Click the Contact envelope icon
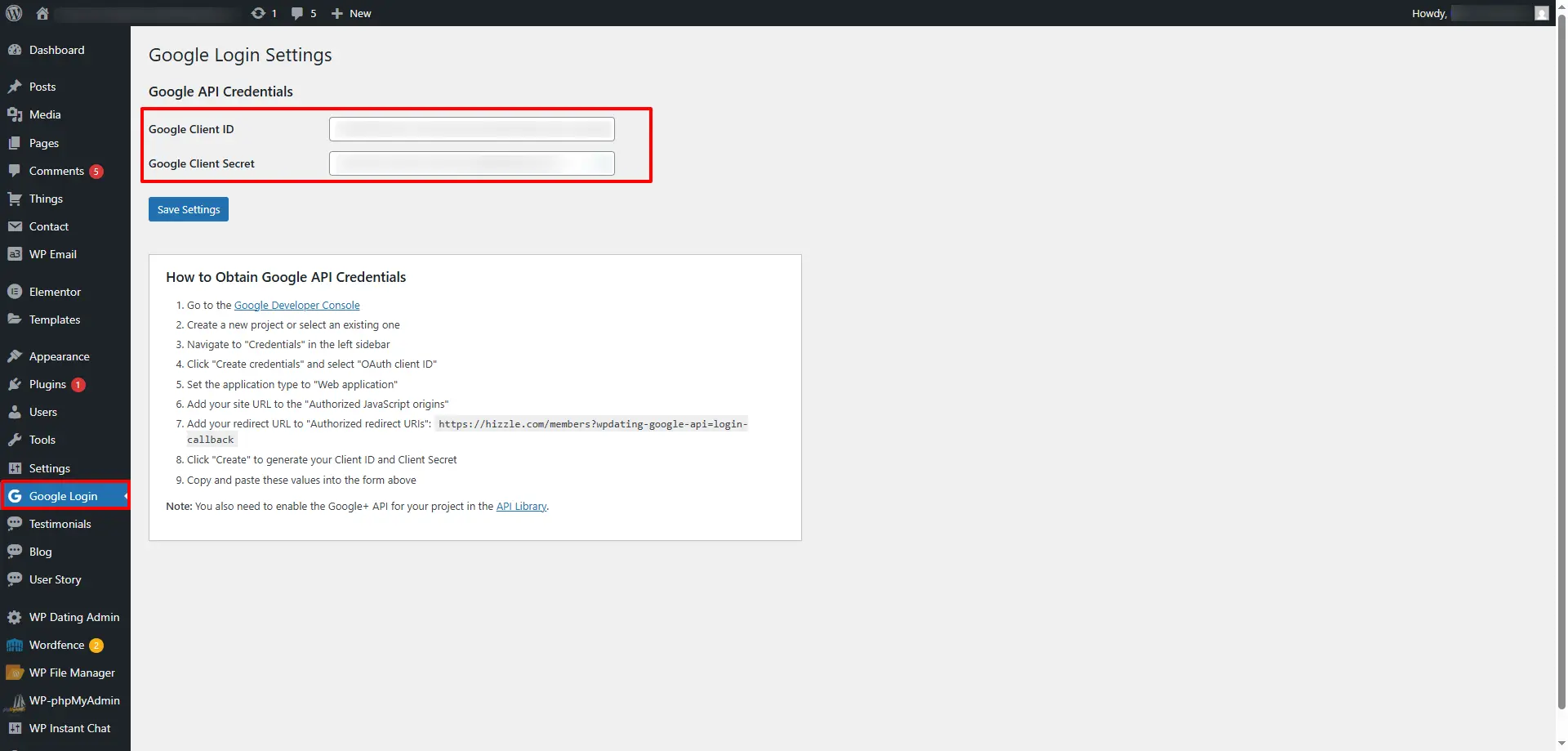This screenshot has width=1568, height=751. pyautogui.click(x=15, y=226)
